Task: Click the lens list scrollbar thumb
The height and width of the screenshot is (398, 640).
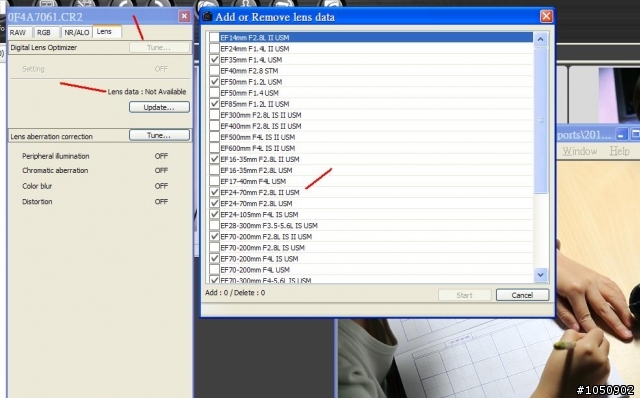Action: click(540, 120)
